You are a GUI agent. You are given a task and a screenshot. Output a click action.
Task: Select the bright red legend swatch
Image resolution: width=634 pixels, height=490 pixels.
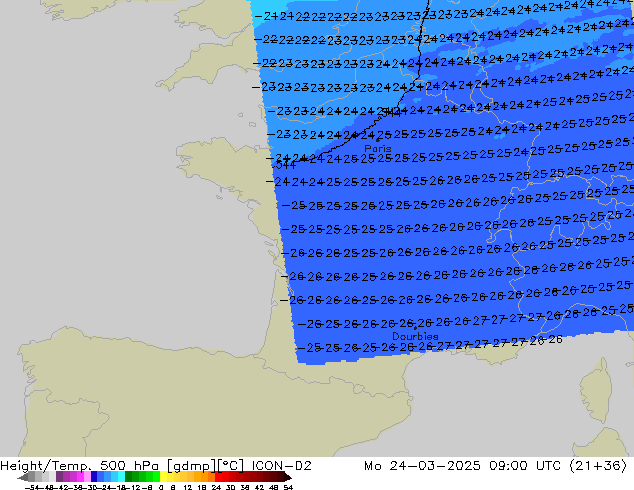(x=218, y=477)
